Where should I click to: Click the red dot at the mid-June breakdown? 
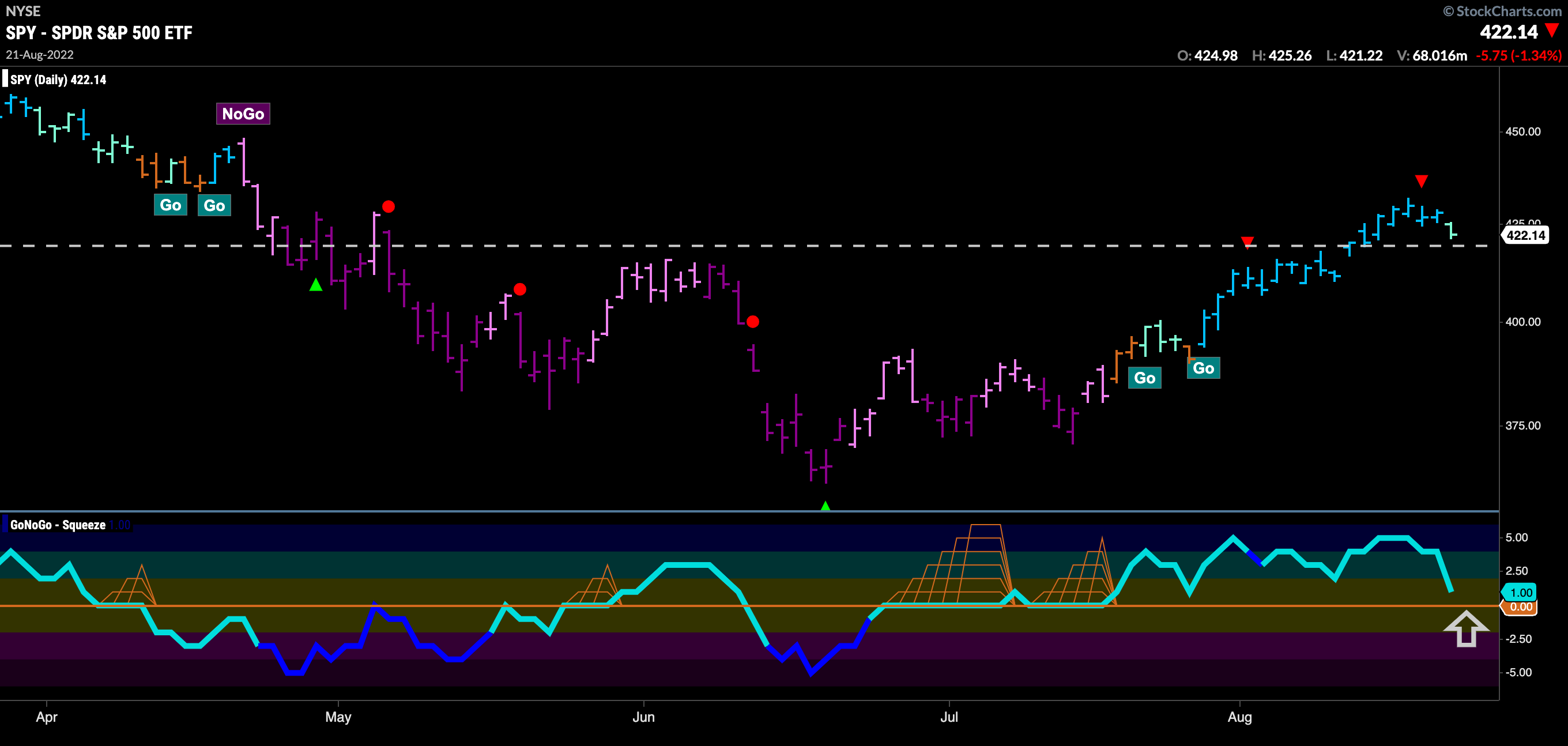[x=753, y=322]
